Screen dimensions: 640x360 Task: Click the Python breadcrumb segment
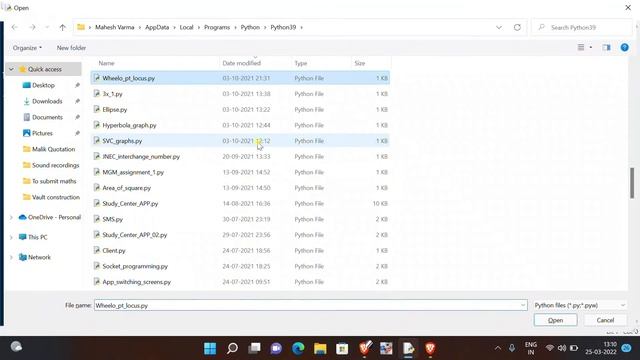tap(250, 27)
